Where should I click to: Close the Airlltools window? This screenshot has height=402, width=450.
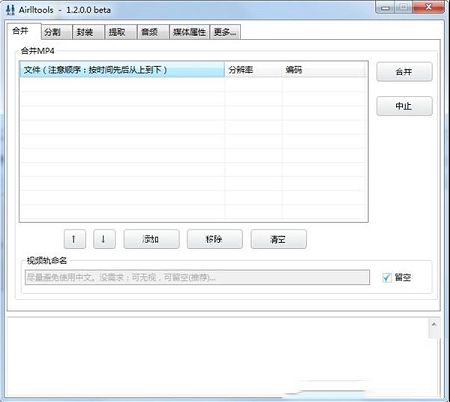pyautogui.click(x=429, y=7)
